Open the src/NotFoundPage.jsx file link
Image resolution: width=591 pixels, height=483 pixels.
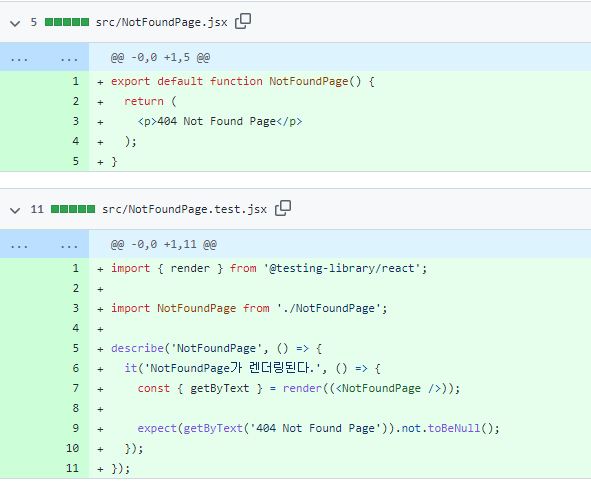[161, 22]
